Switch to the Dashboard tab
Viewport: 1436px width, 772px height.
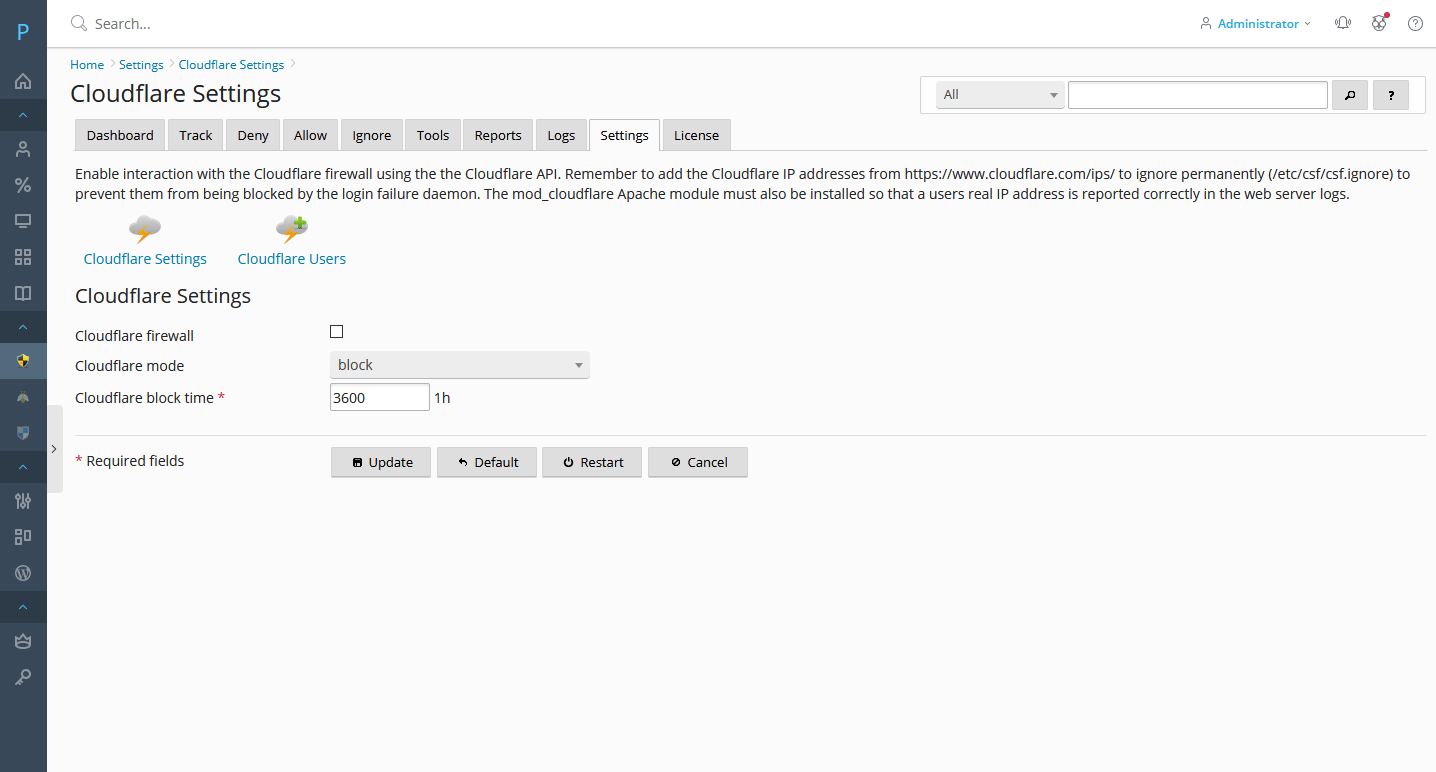point(120,135)
